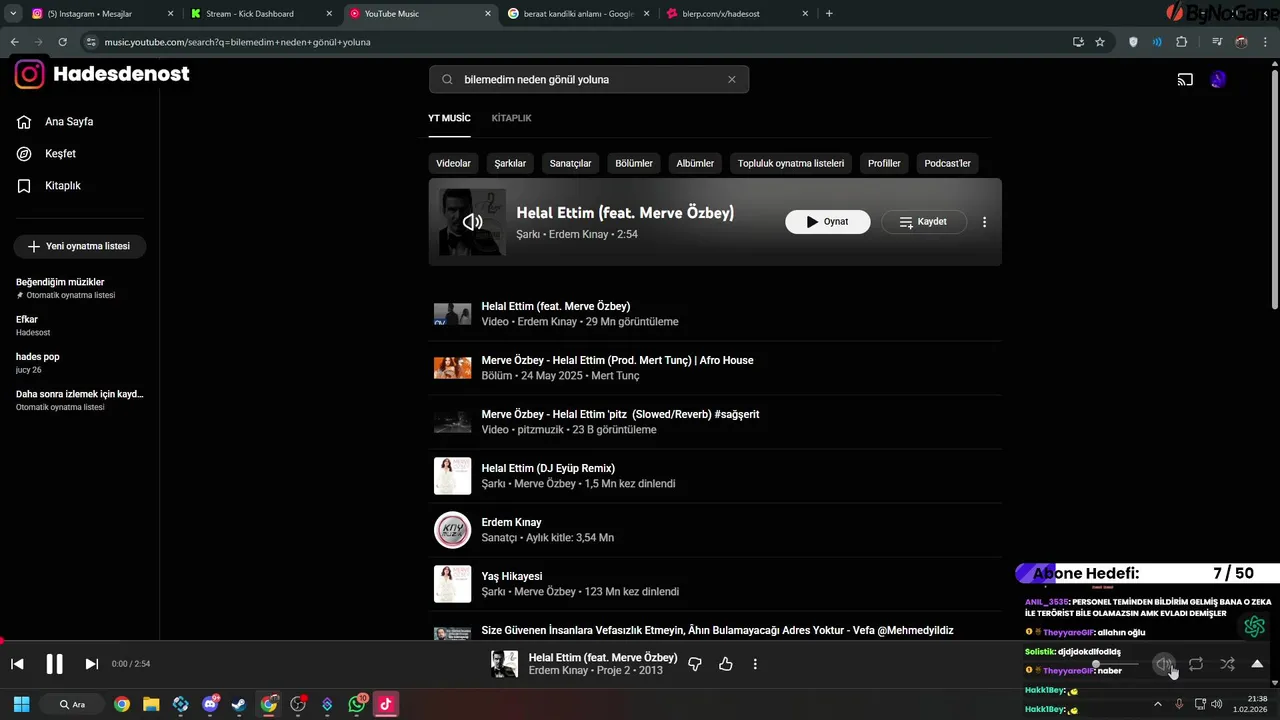Create Yeni oynatma listesi
Image resolution: width=1280 pixels, height=720 pixels.
click(80, 246)
